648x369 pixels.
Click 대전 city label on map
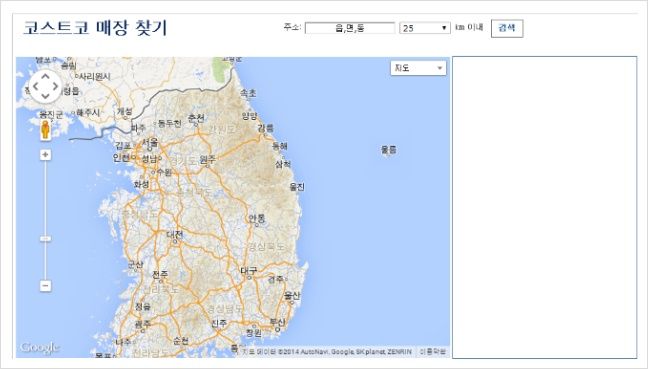point(174,234)
